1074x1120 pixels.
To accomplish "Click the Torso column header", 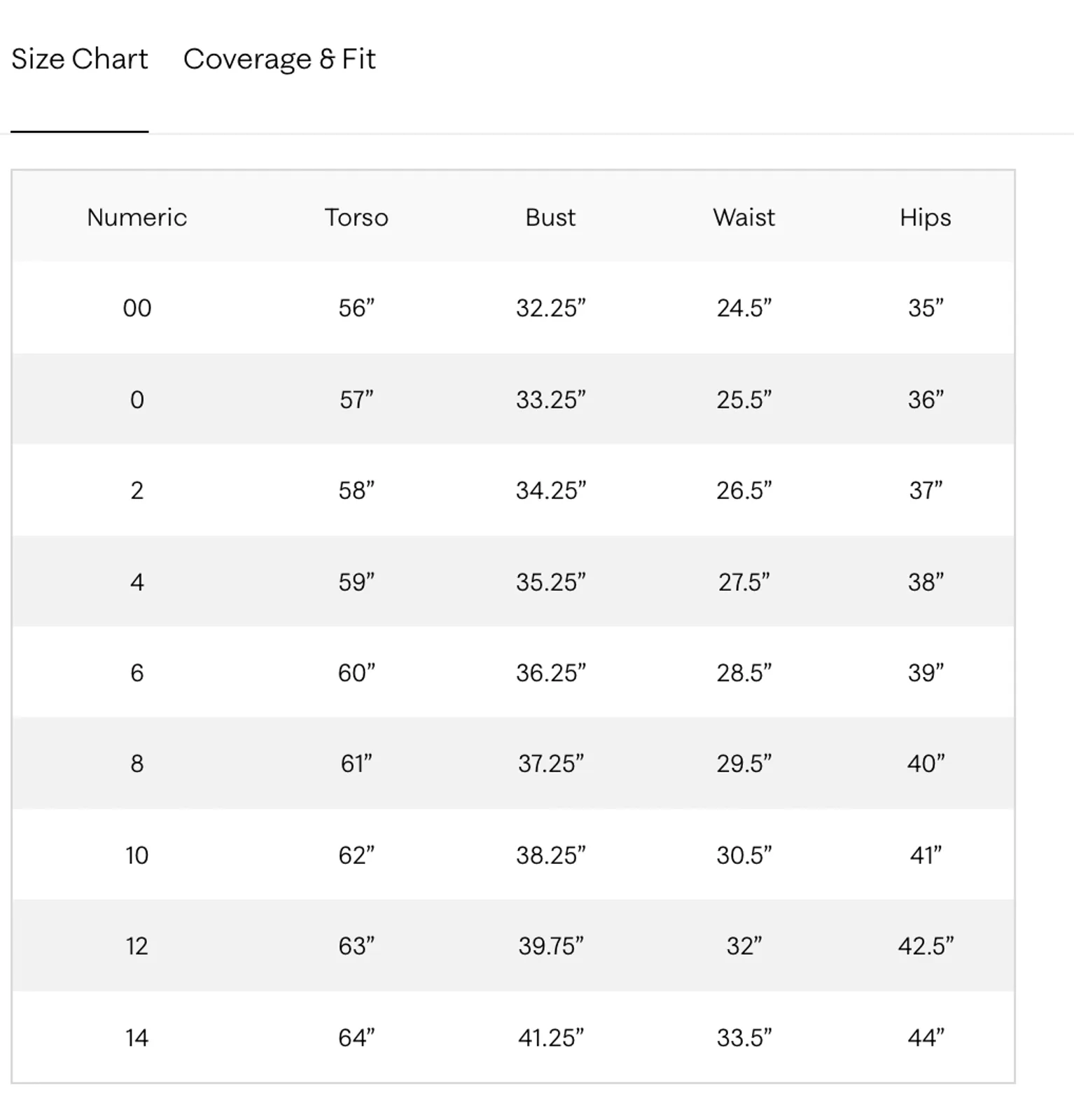I will click(356, 218).
